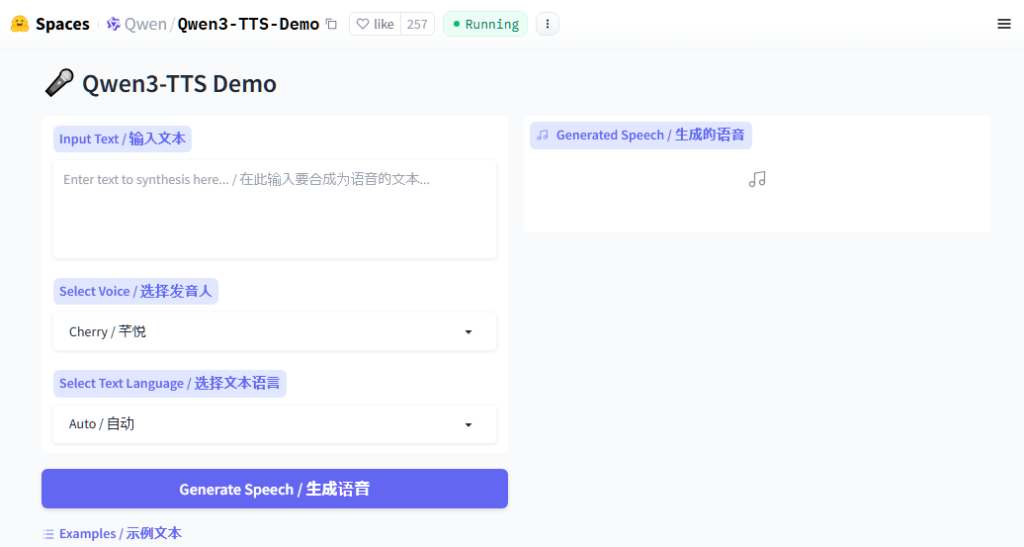Focus the Input Text textbox
This screenshot has width=1024, height=547.
pyautogui.click(x=274, y=208)
